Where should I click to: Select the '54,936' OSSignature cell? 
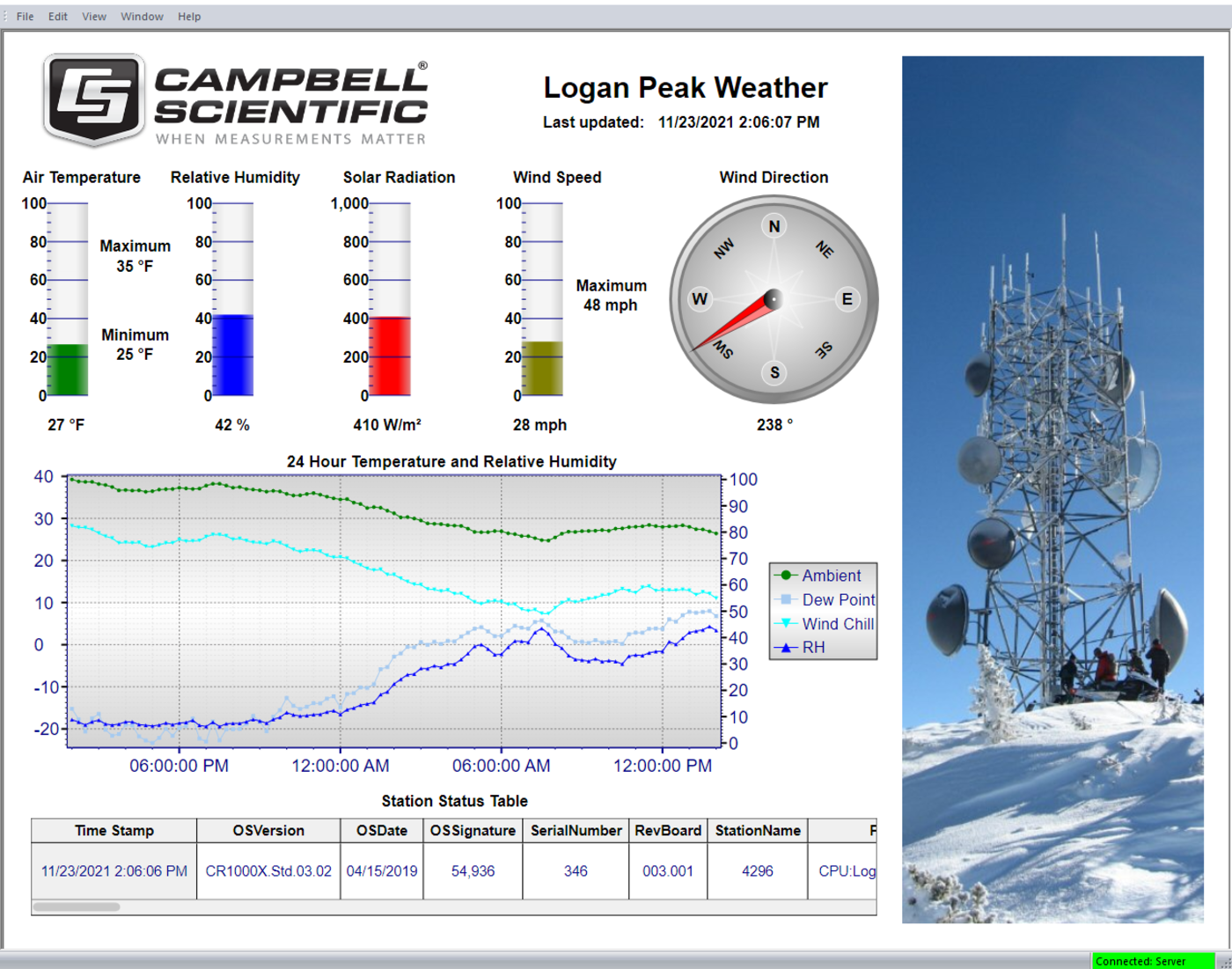[473, 871]
